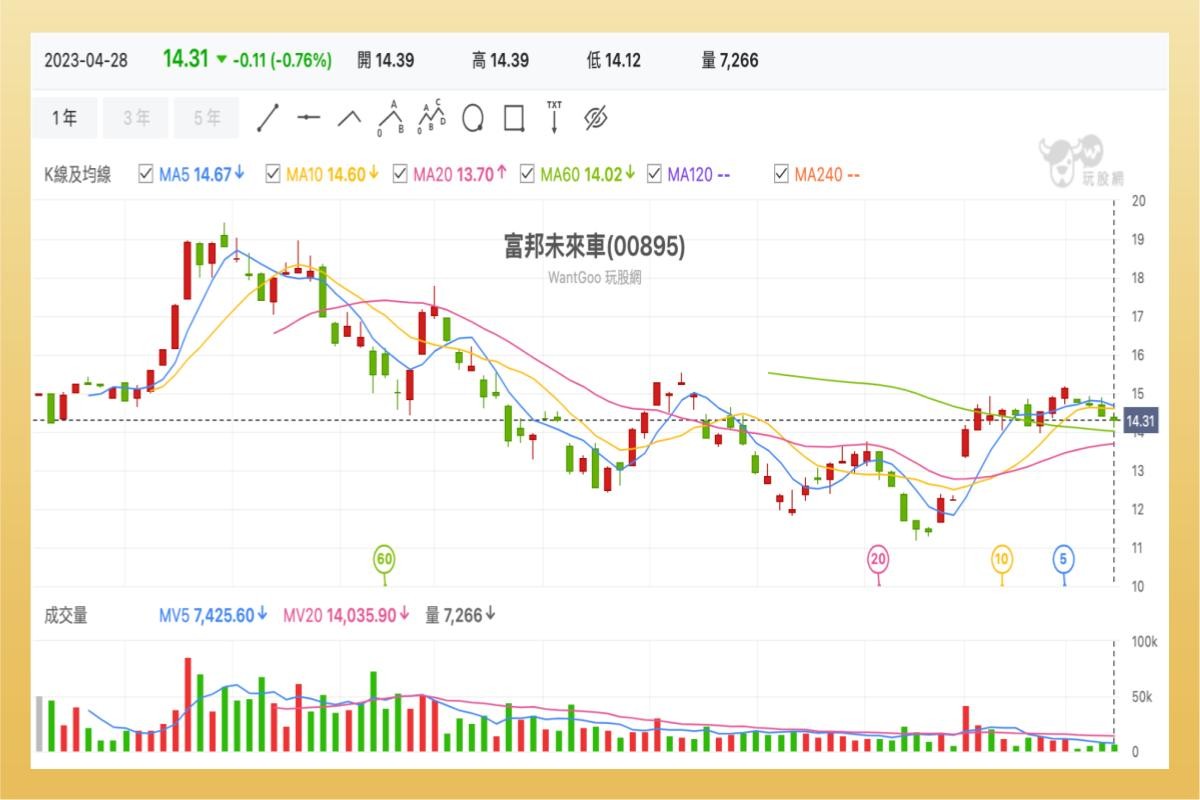Switch chart range to 1年
This screenshot has width=1200, height=800.
65,118
